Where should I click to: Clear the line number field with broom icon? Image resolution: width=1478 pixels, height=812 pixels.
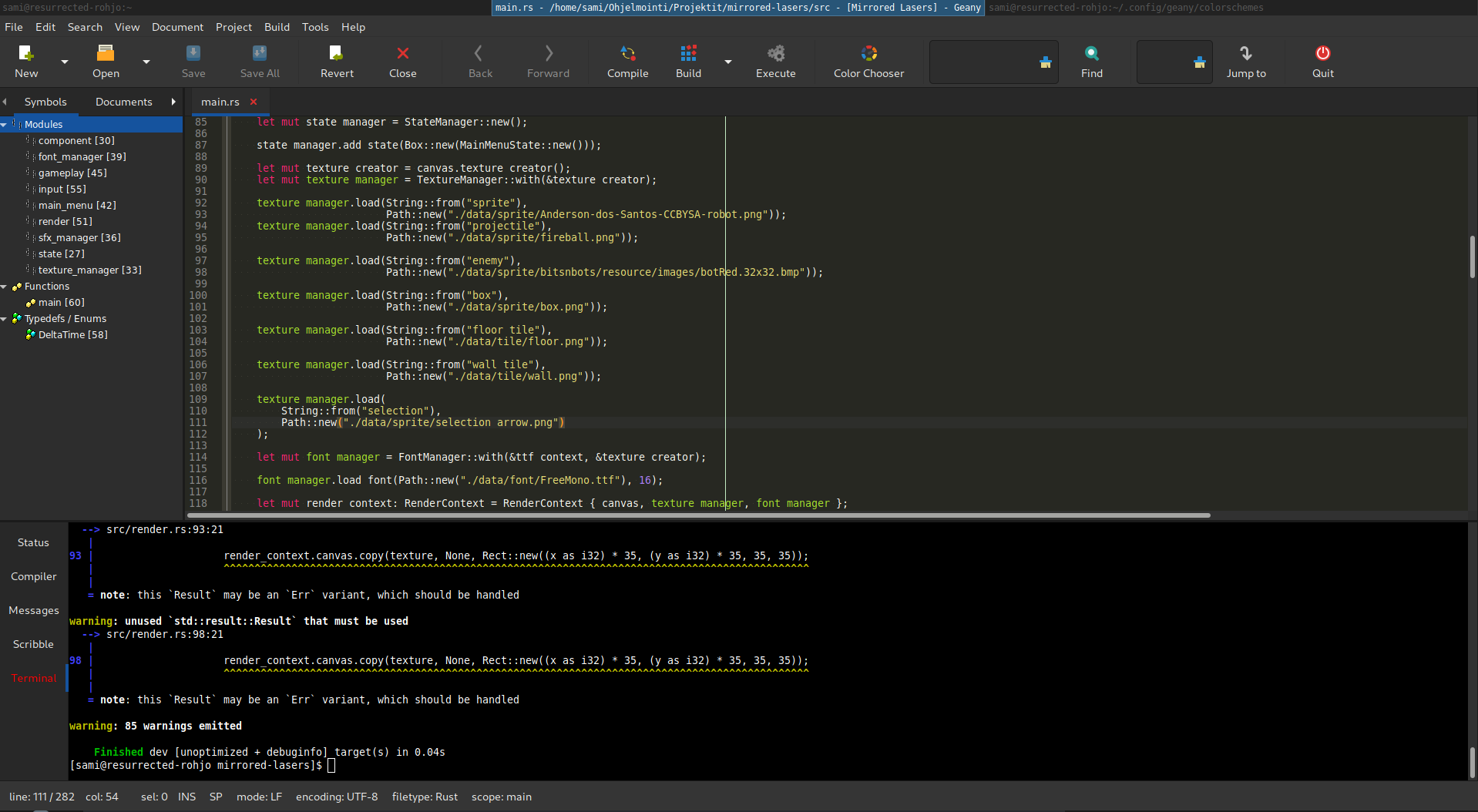(x=1200, y=62)
